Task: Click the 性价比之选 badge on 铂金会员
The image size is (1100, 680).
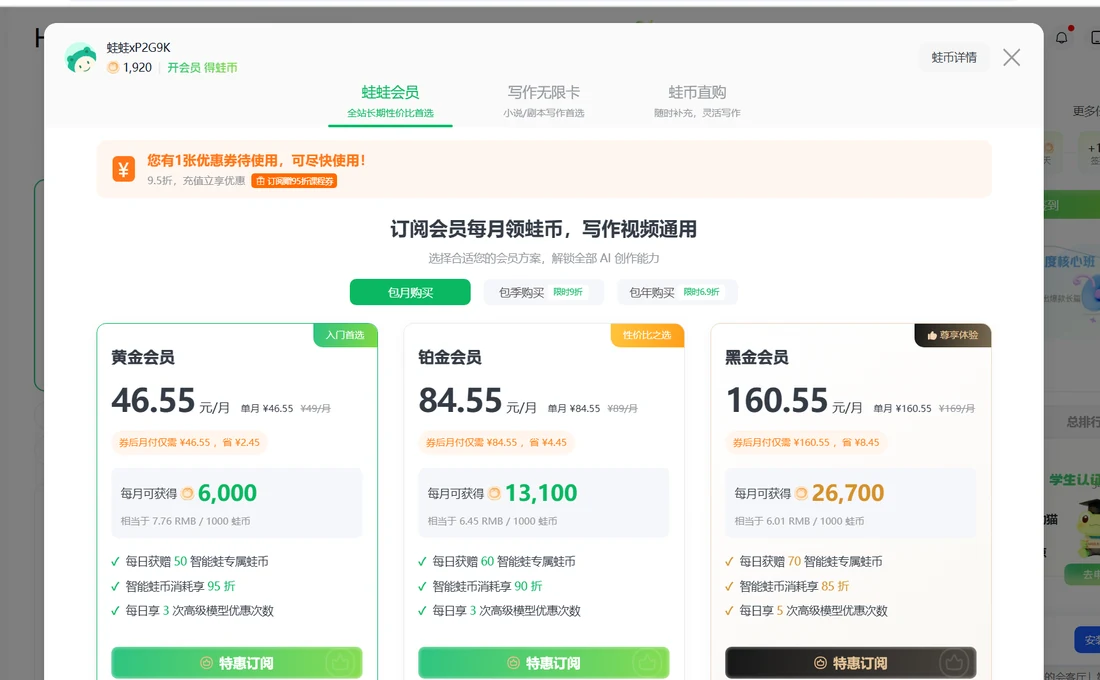Action: (x=647, y=335)
